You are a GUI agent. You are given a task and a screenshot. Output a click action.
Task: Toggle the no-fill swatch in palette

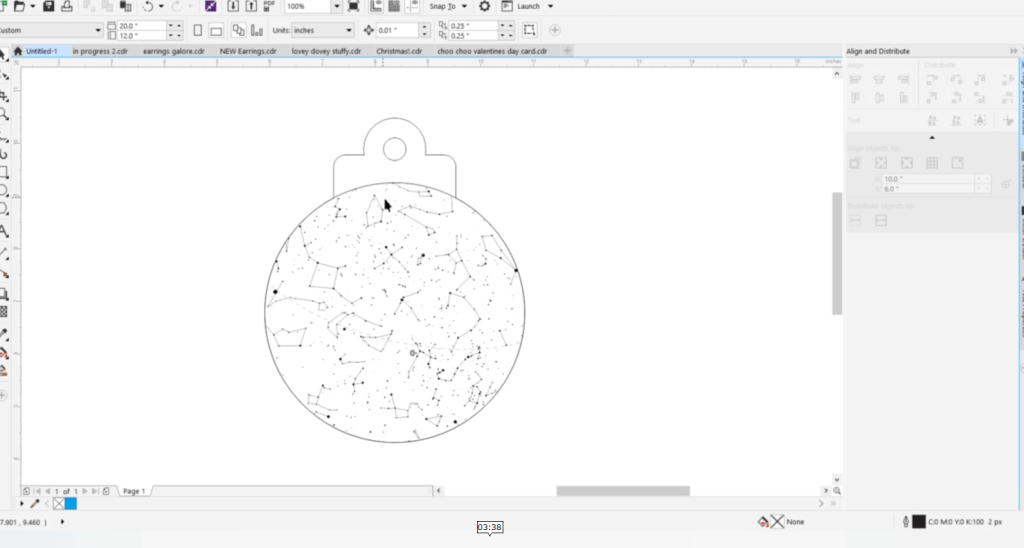tap(59, 504)
